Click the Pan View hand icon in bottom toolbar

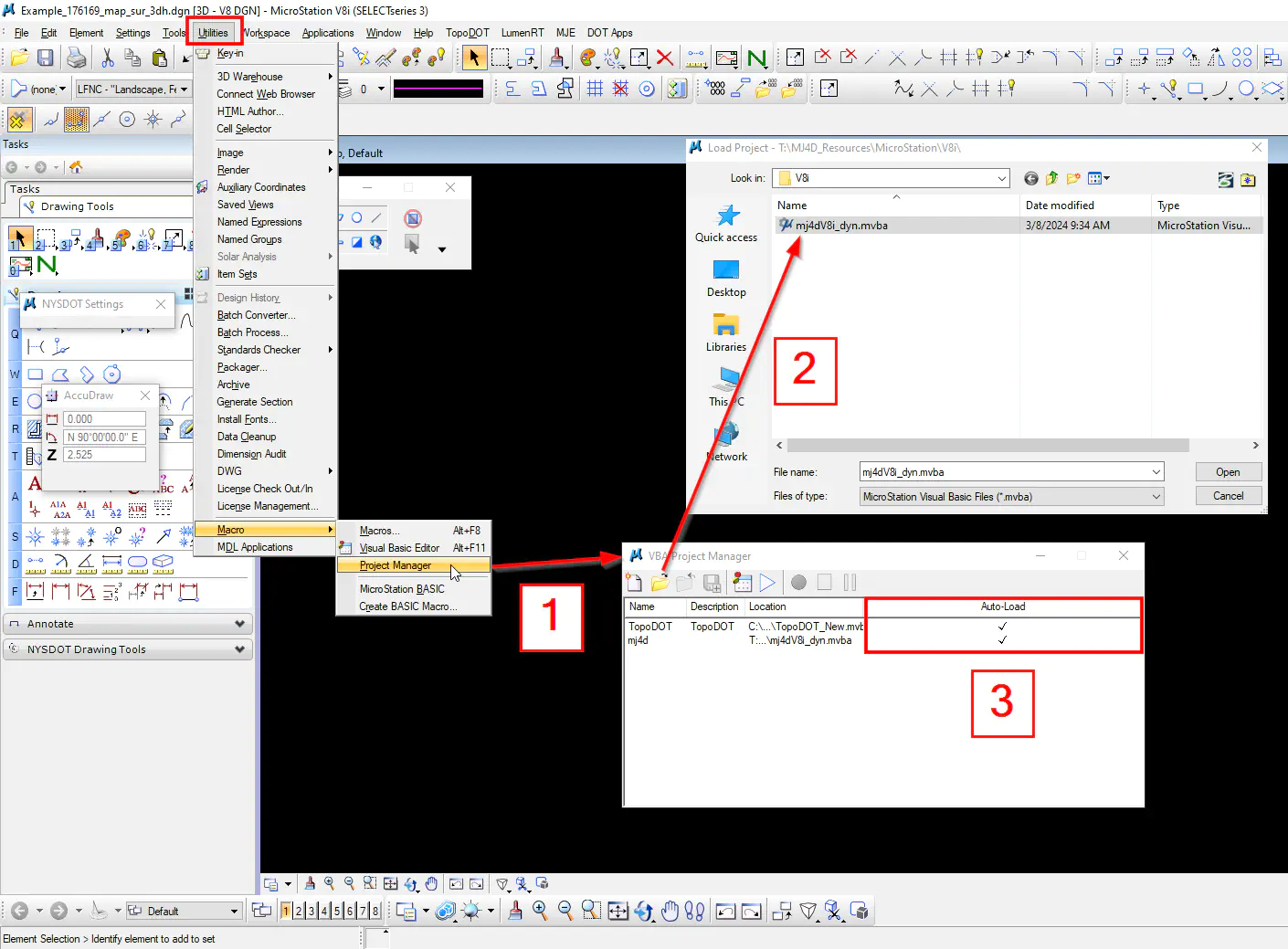click(670, 911)
